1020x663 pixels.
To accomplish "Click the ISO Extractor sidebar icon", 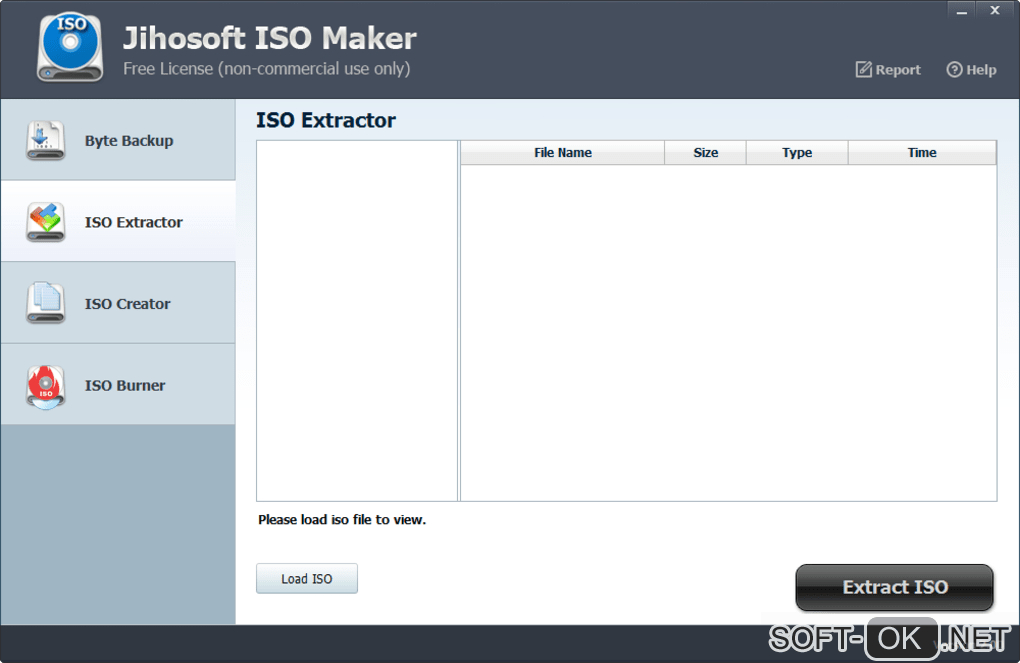I will click(x=46, y=222).
